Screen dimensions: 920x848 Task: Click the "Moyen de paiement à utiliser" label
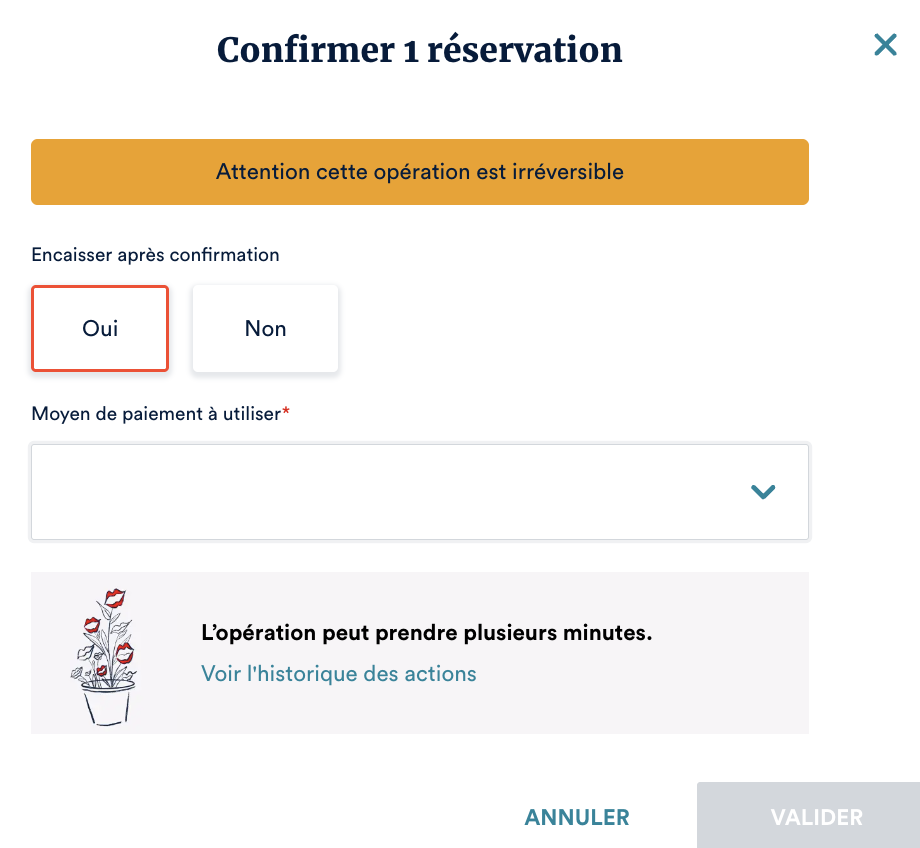(156, 413)
